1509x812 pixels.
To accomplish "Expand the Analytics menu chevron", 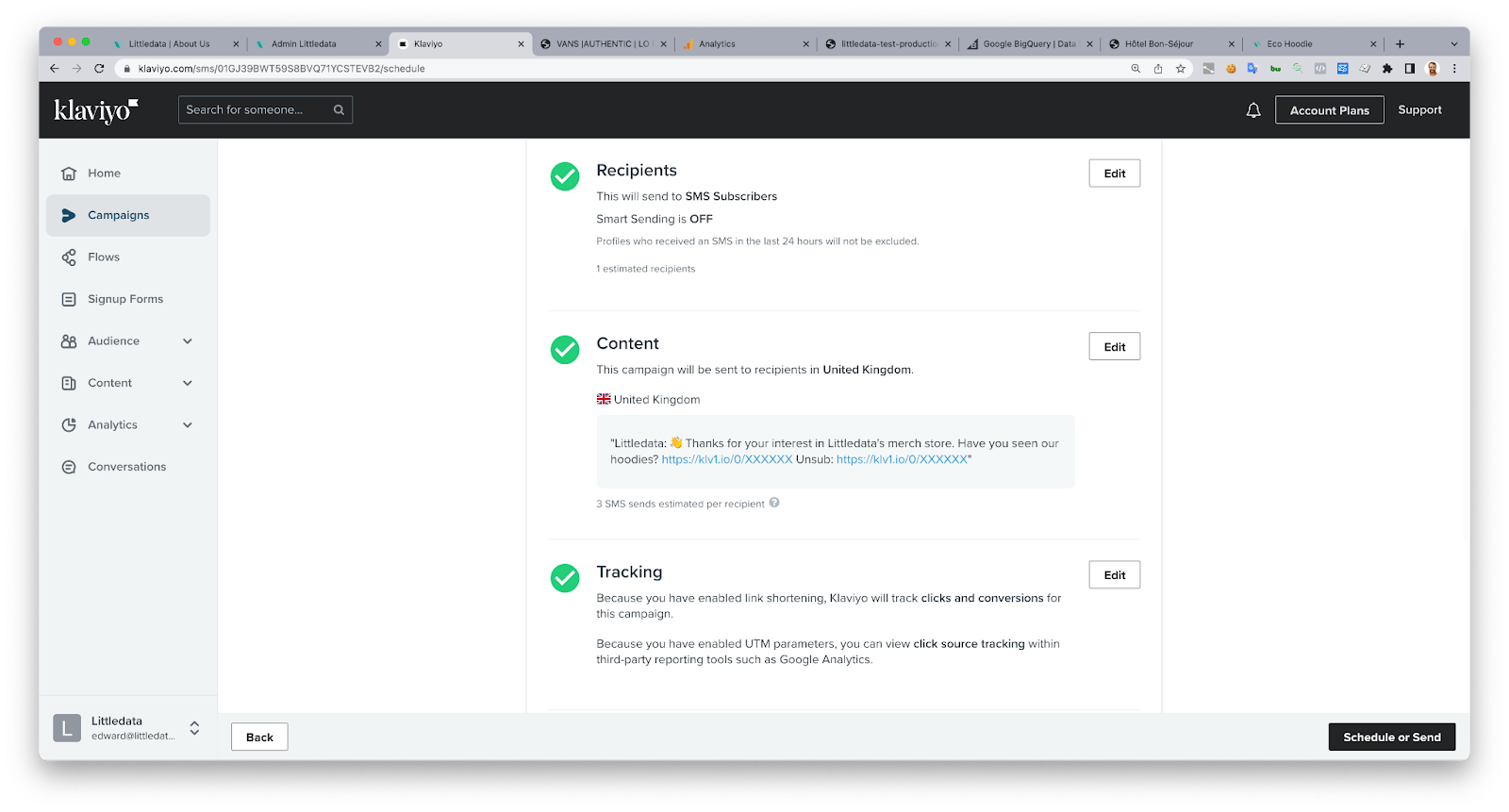I will tap(188, 425).
